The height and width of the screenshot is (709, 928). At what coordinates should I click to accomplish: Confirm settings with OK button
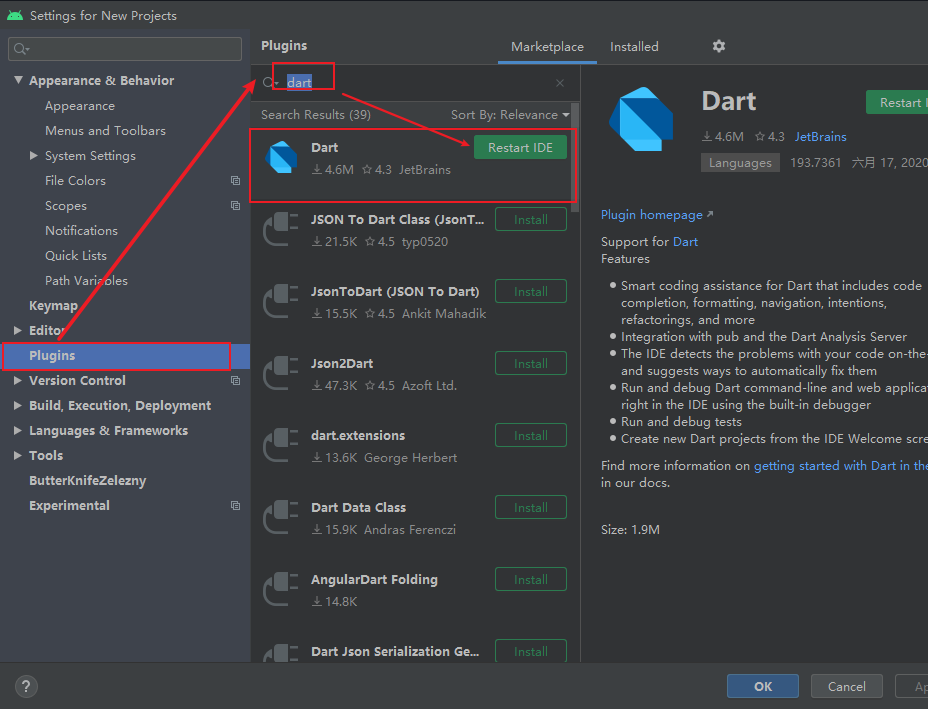tap(763, 687)
